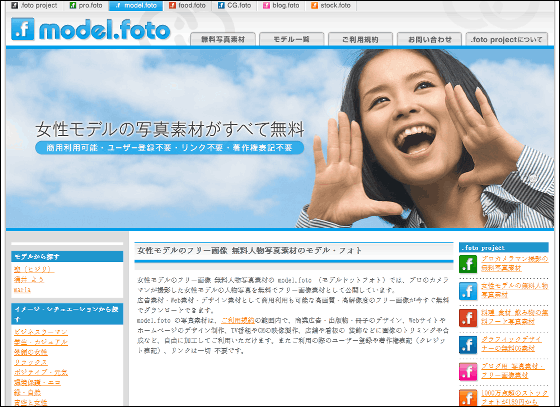Click the モデルから探す sidebar header
Viewport: 560px width, 407px height.
67,256
